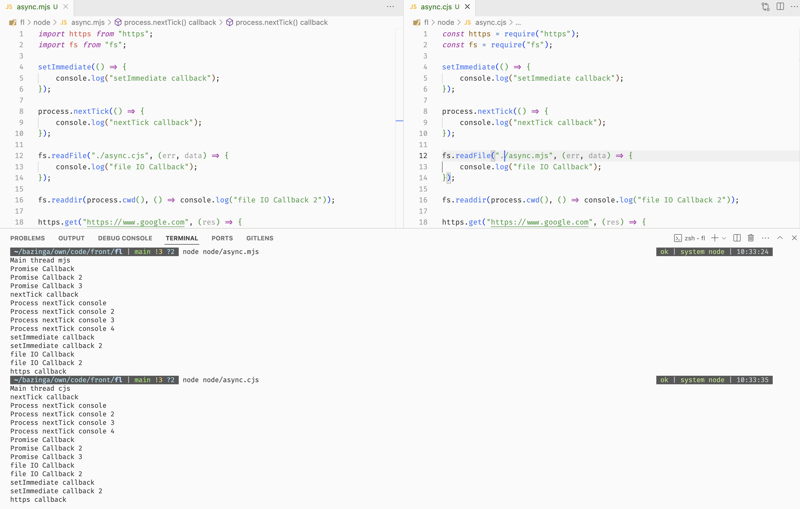Click the first 'https callback' terminal output line
The width and height of the screenshot is (800, 509).
tap(38, 371)
